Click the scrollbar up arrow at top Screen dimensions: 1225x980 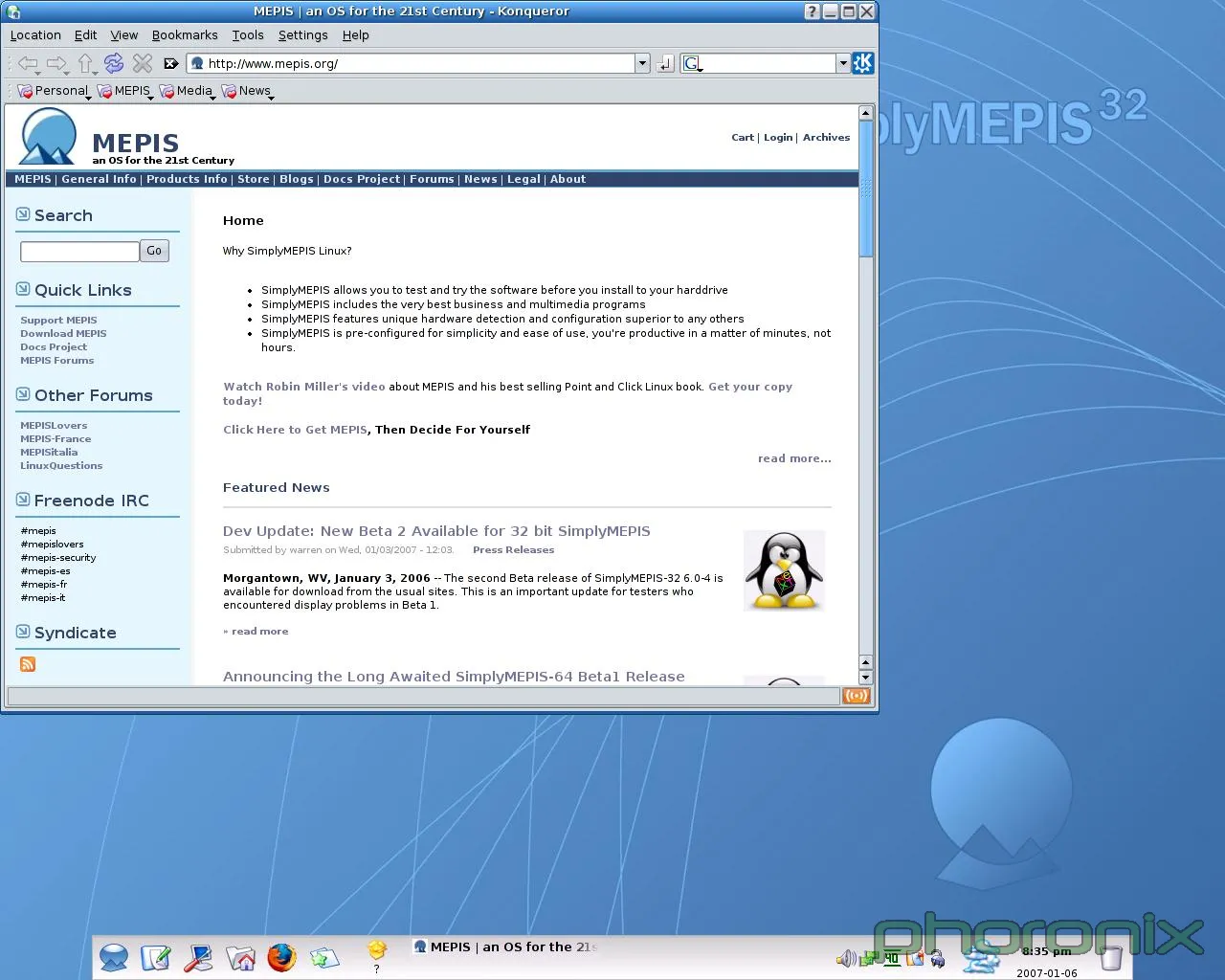(x=865, y=113)
